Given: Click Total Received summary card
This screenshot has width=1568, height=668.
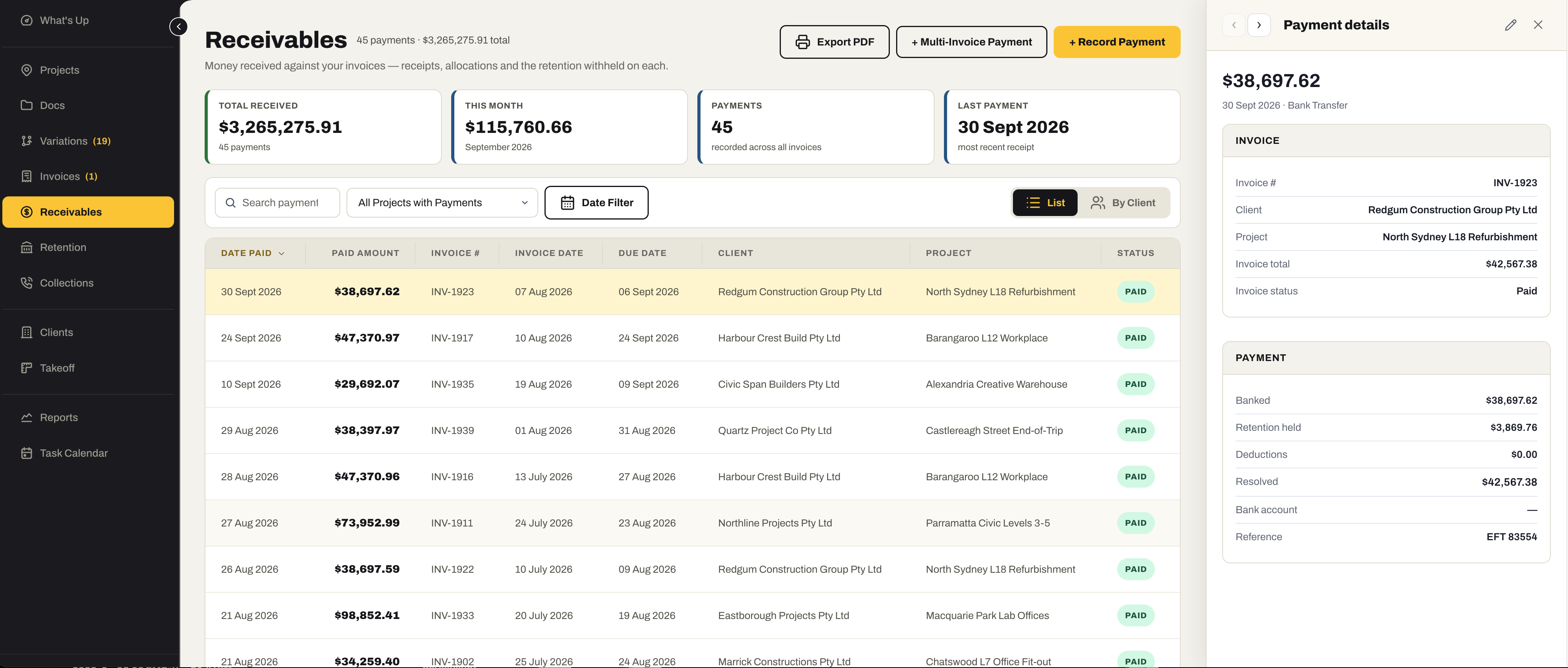Looking at the screenshot, I should 323,127.
